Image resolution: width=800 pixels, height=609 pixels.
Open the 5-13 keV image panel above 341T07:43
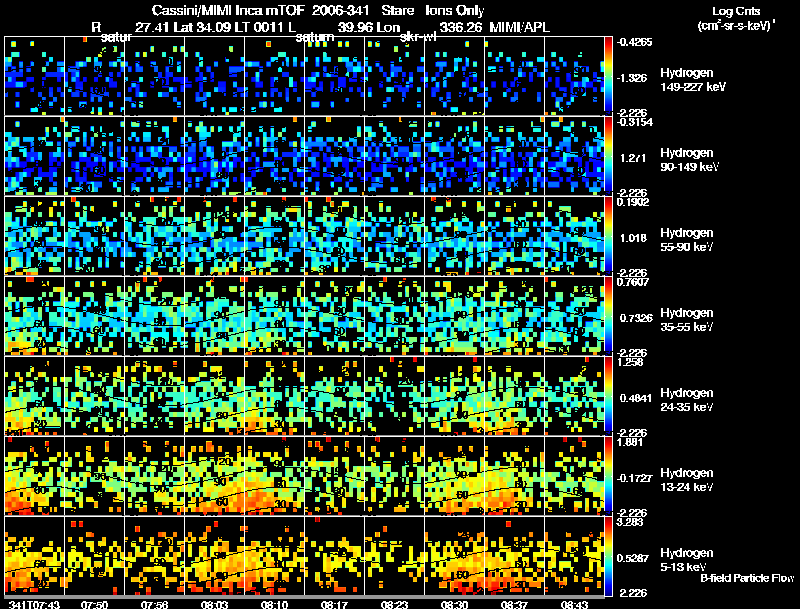[x=35, y=556]
